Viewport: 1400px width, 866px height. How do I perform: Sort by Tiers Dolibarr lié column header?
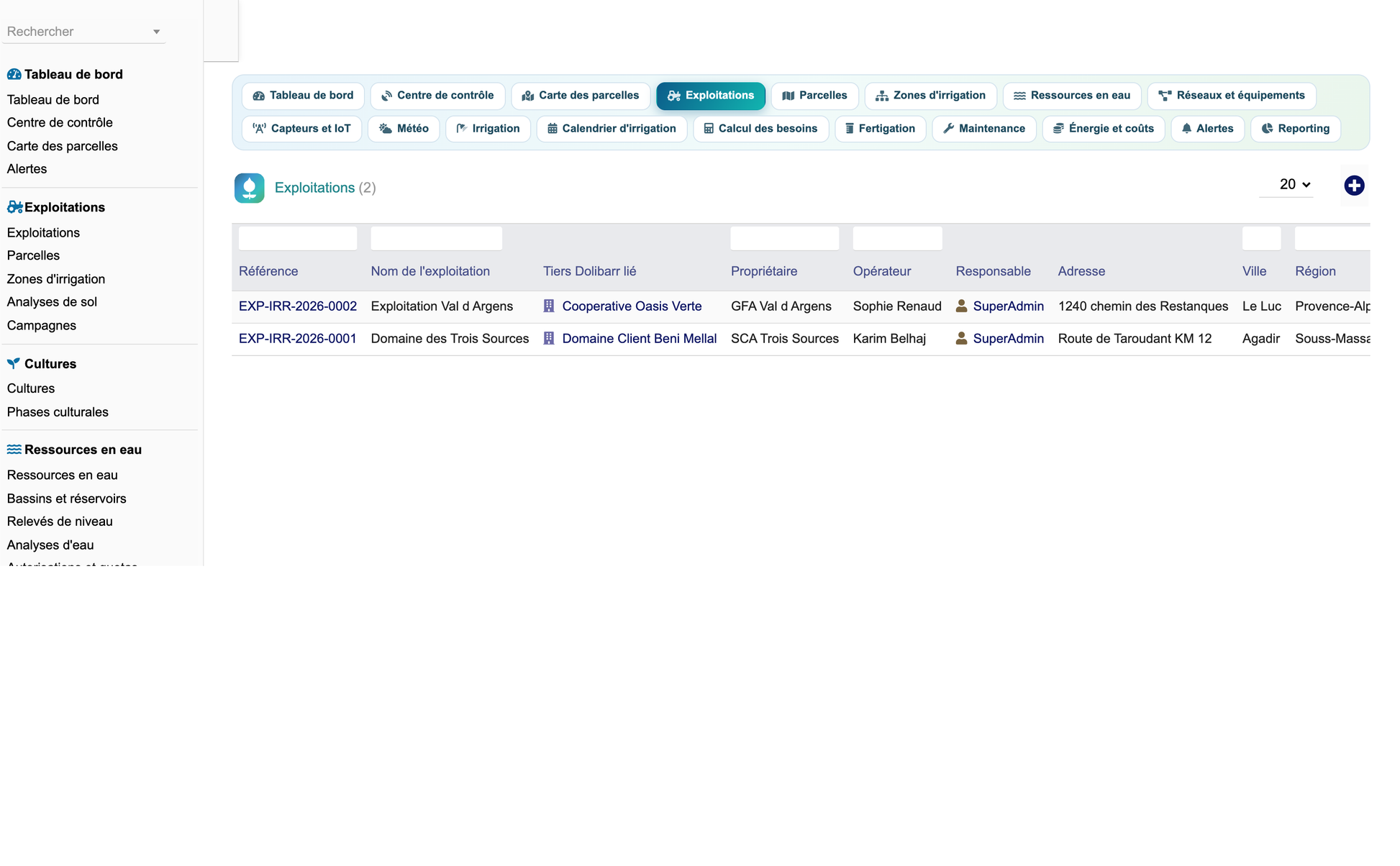pyautogui.click(x=589, y=271)
